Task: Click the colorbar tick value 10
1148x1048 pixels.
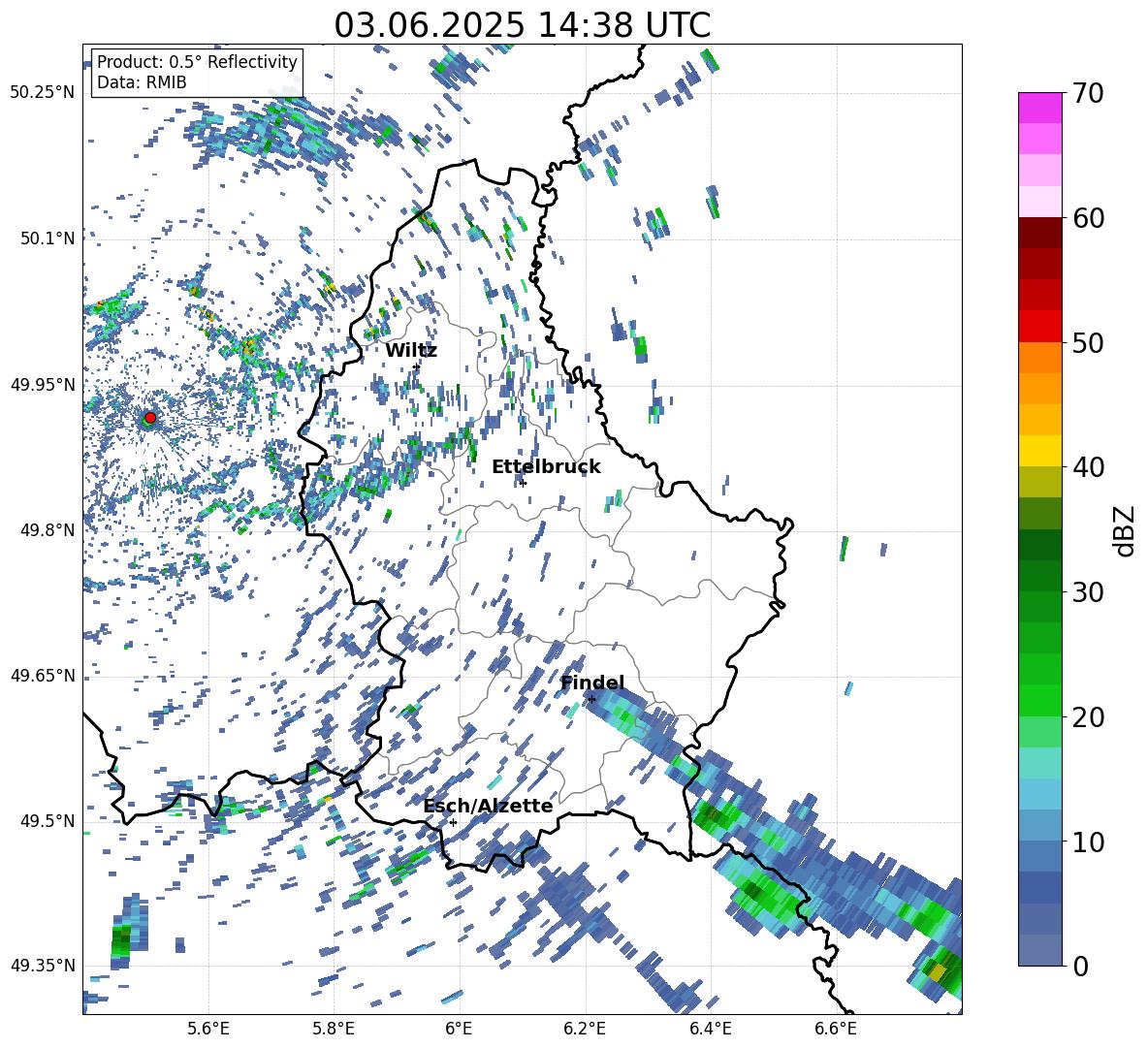Action: 1088,842
